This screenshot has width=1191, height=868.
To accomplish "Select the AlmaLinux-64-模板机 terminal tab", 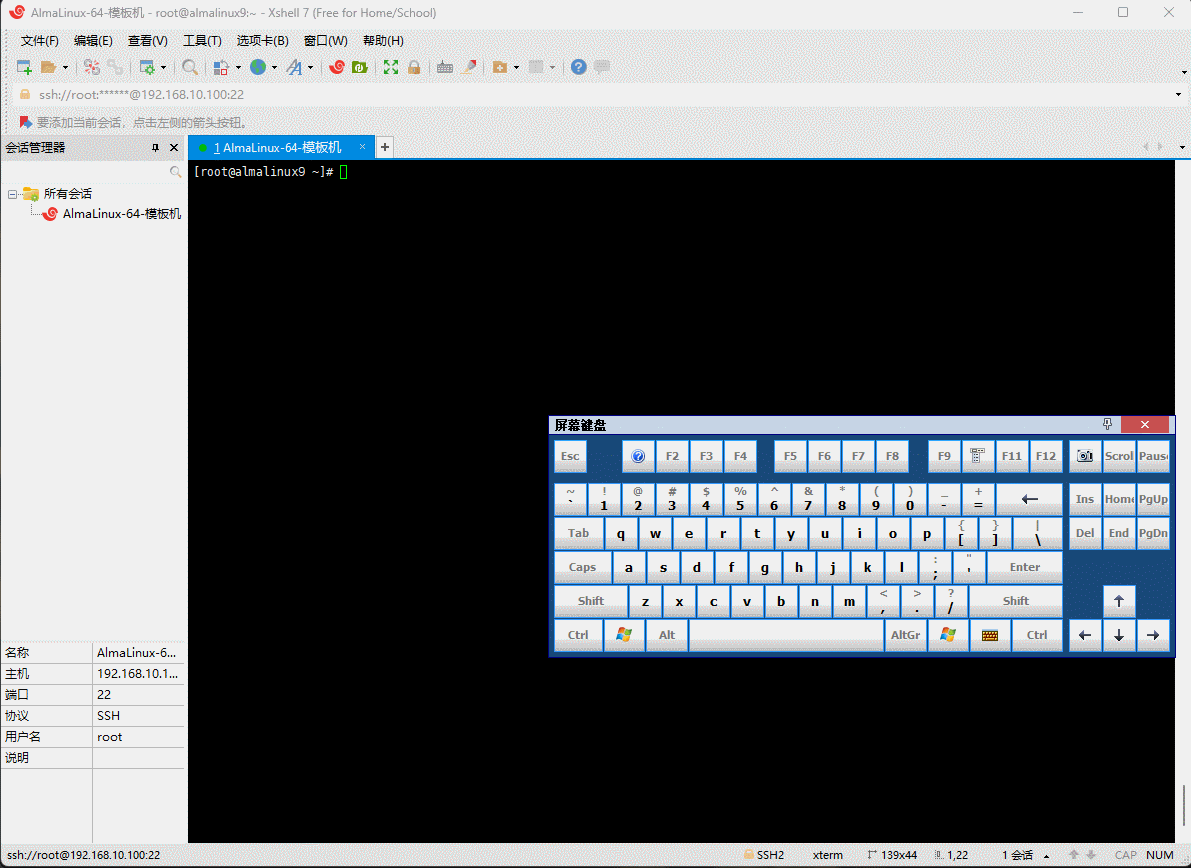I will 277,147.
